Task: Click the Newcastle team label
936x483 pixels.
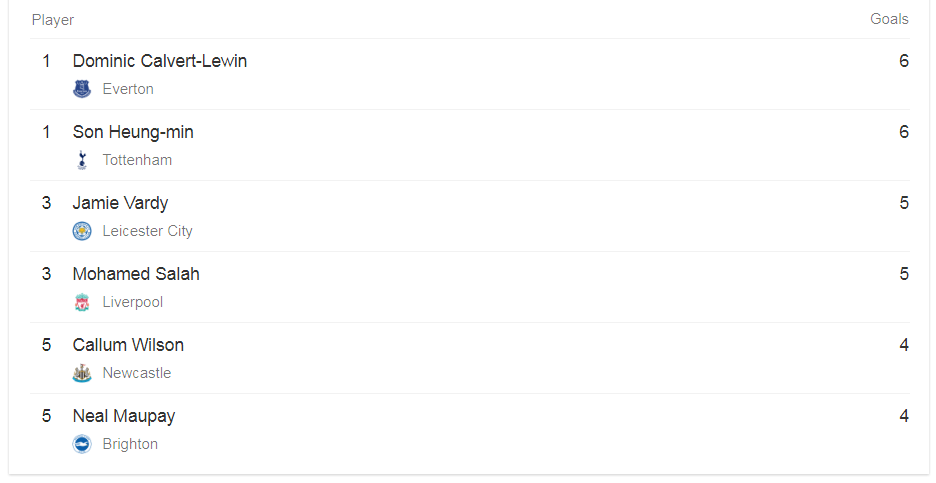Action: [137, 373]
